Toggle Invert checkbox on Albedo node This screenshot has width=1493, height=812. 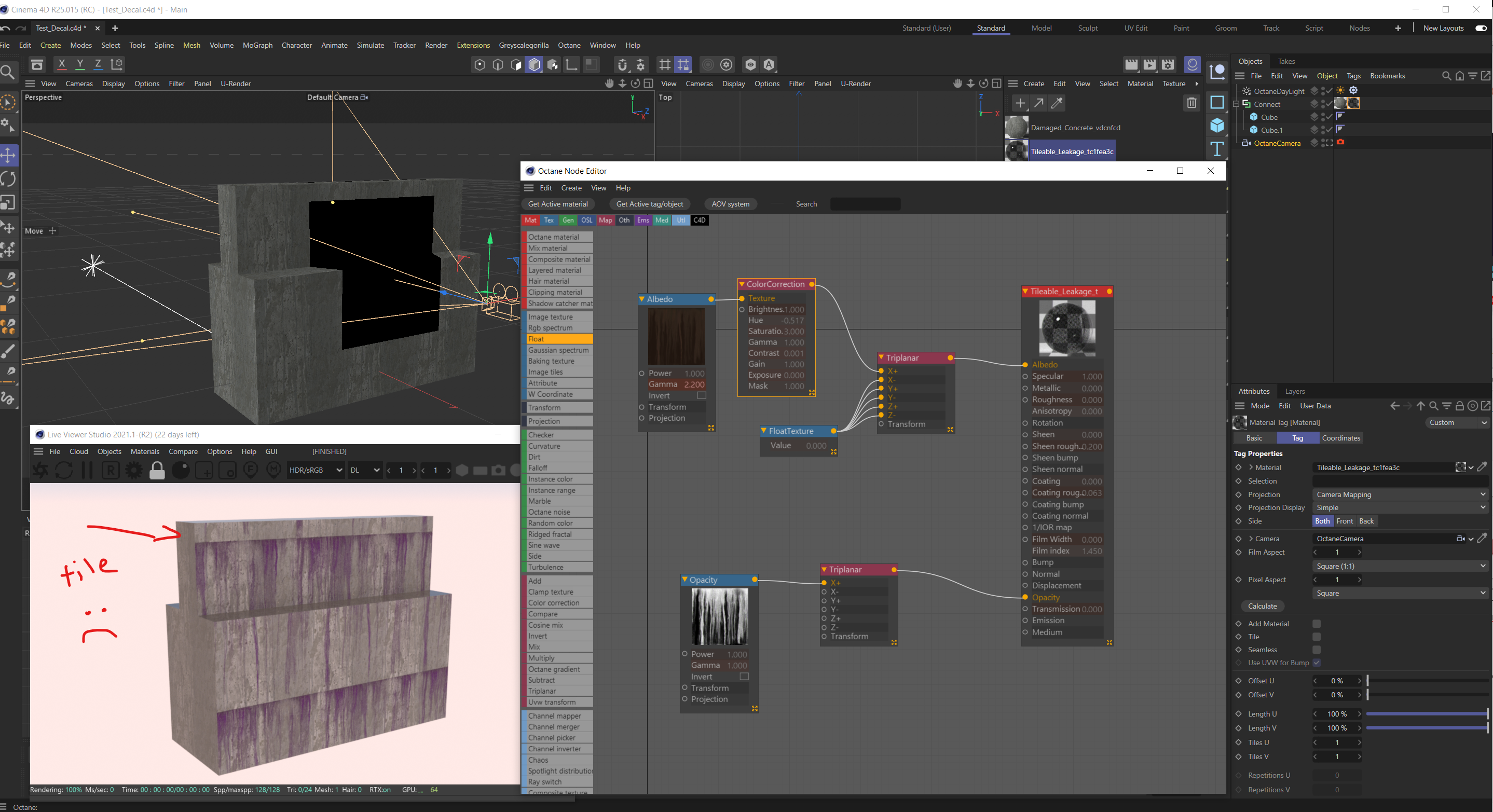click(701, 395)
